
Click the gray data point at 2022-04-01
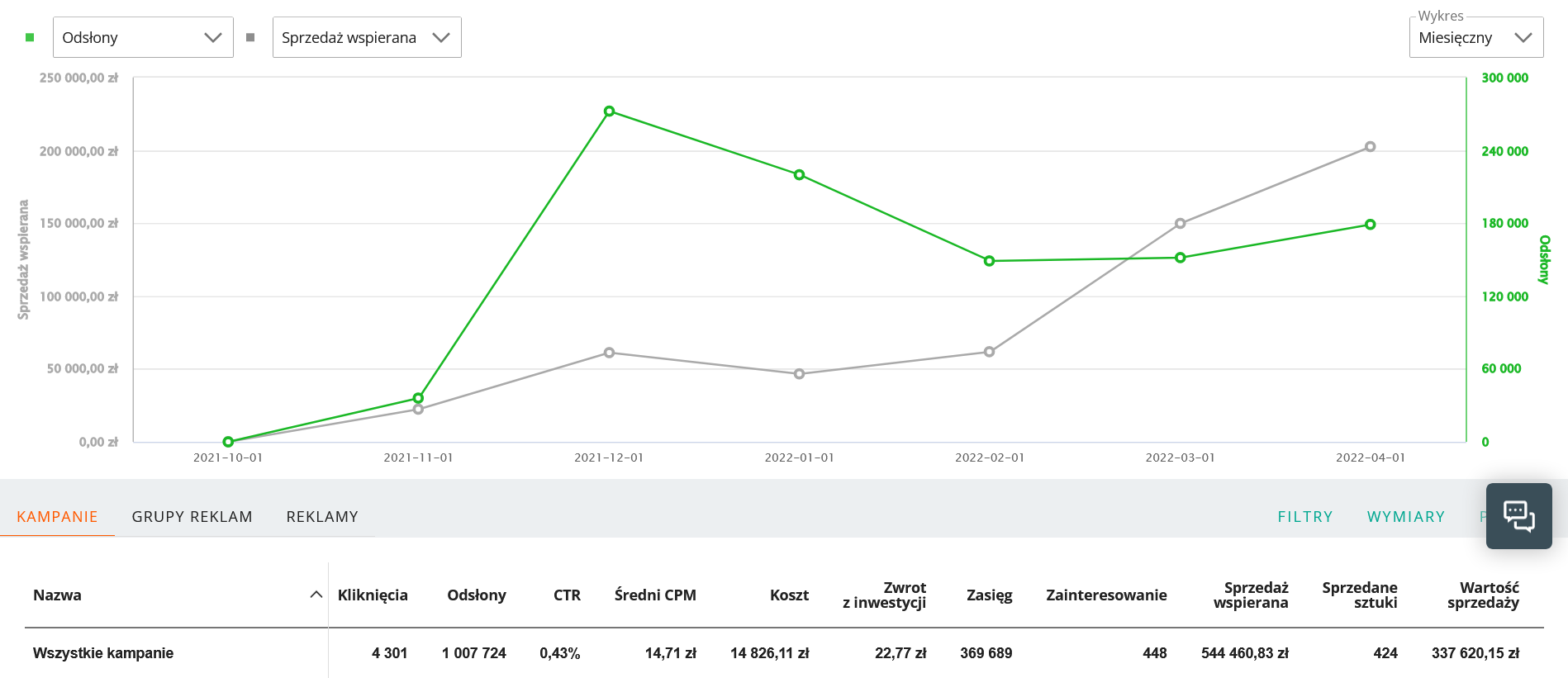[1370, 147]
